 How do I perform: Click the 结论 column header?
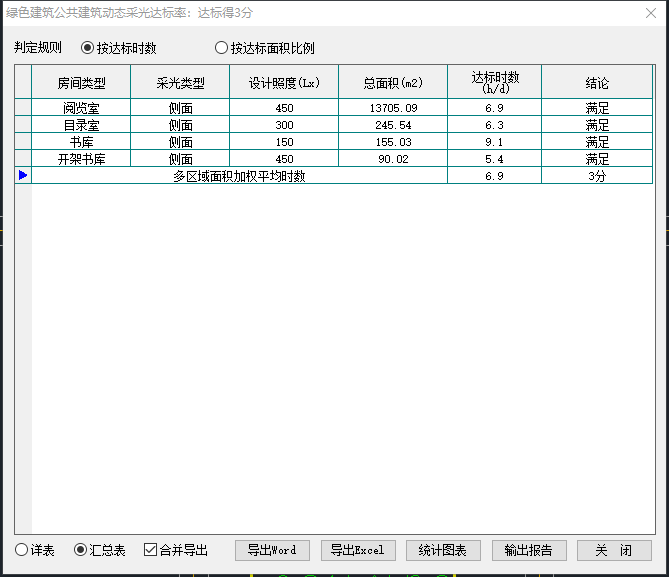pos(597,83)
